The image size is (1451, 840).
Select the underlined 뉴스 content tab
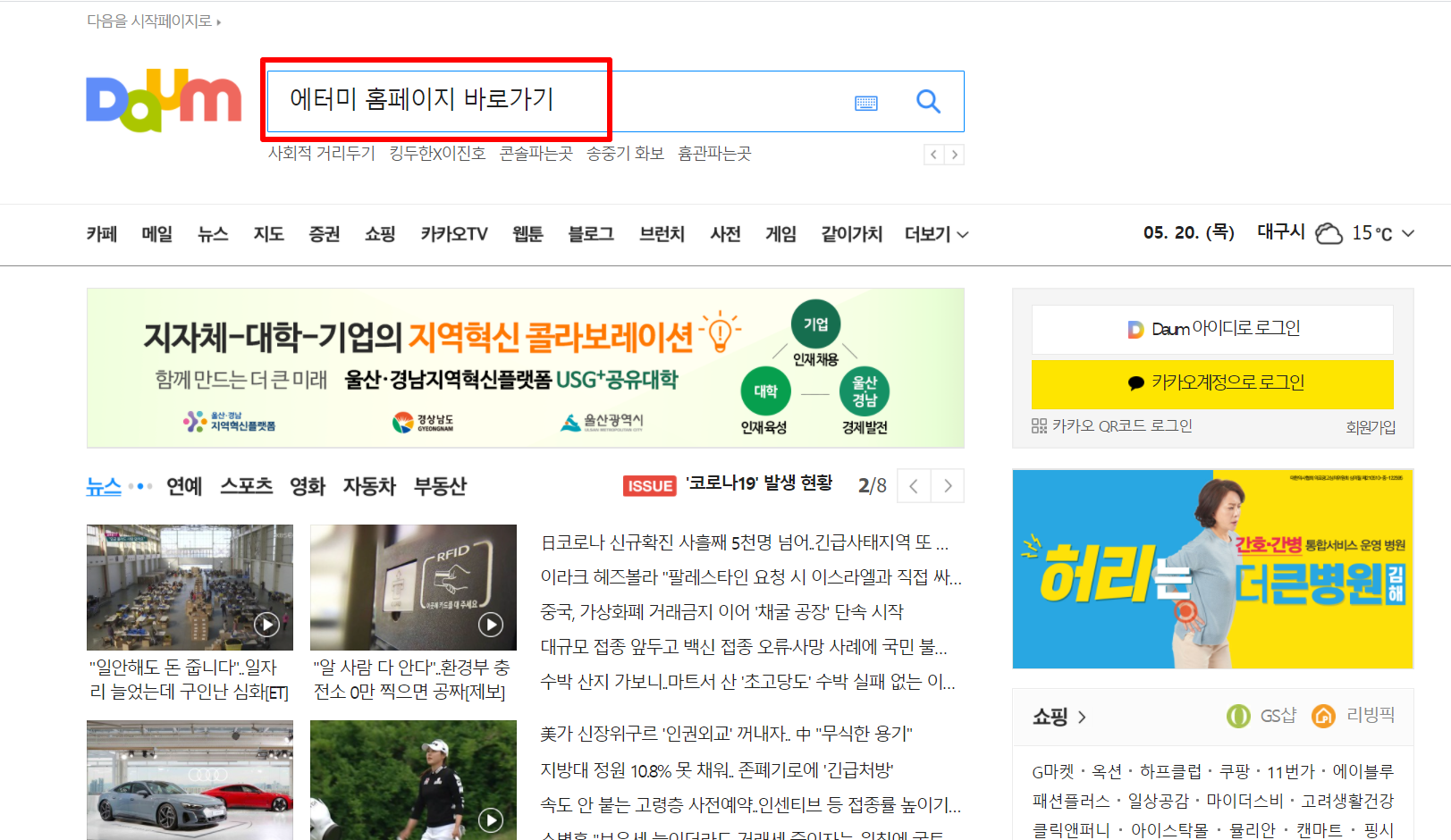click(x=104, y=486)
